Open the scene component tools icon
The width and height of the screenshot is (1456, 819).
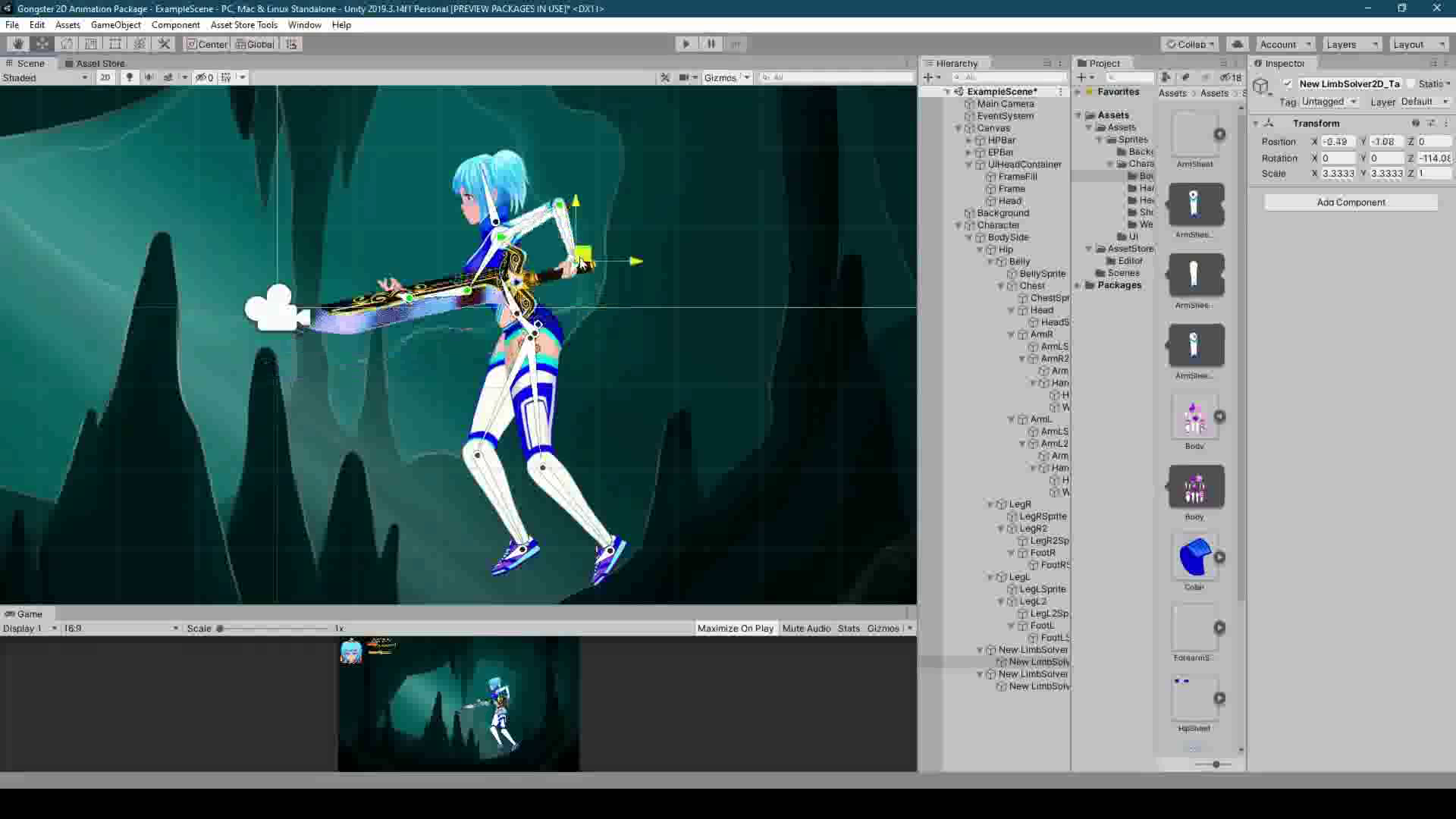[665, 77]
